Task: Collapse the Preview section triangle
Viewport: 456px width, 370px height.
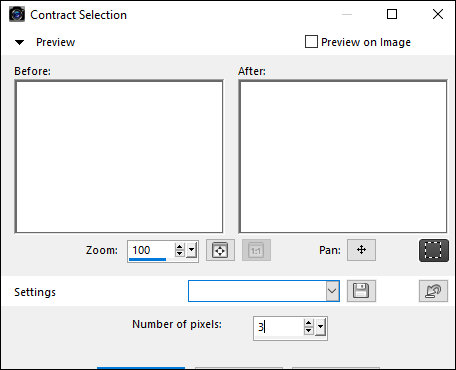Action: pos(20,42)
